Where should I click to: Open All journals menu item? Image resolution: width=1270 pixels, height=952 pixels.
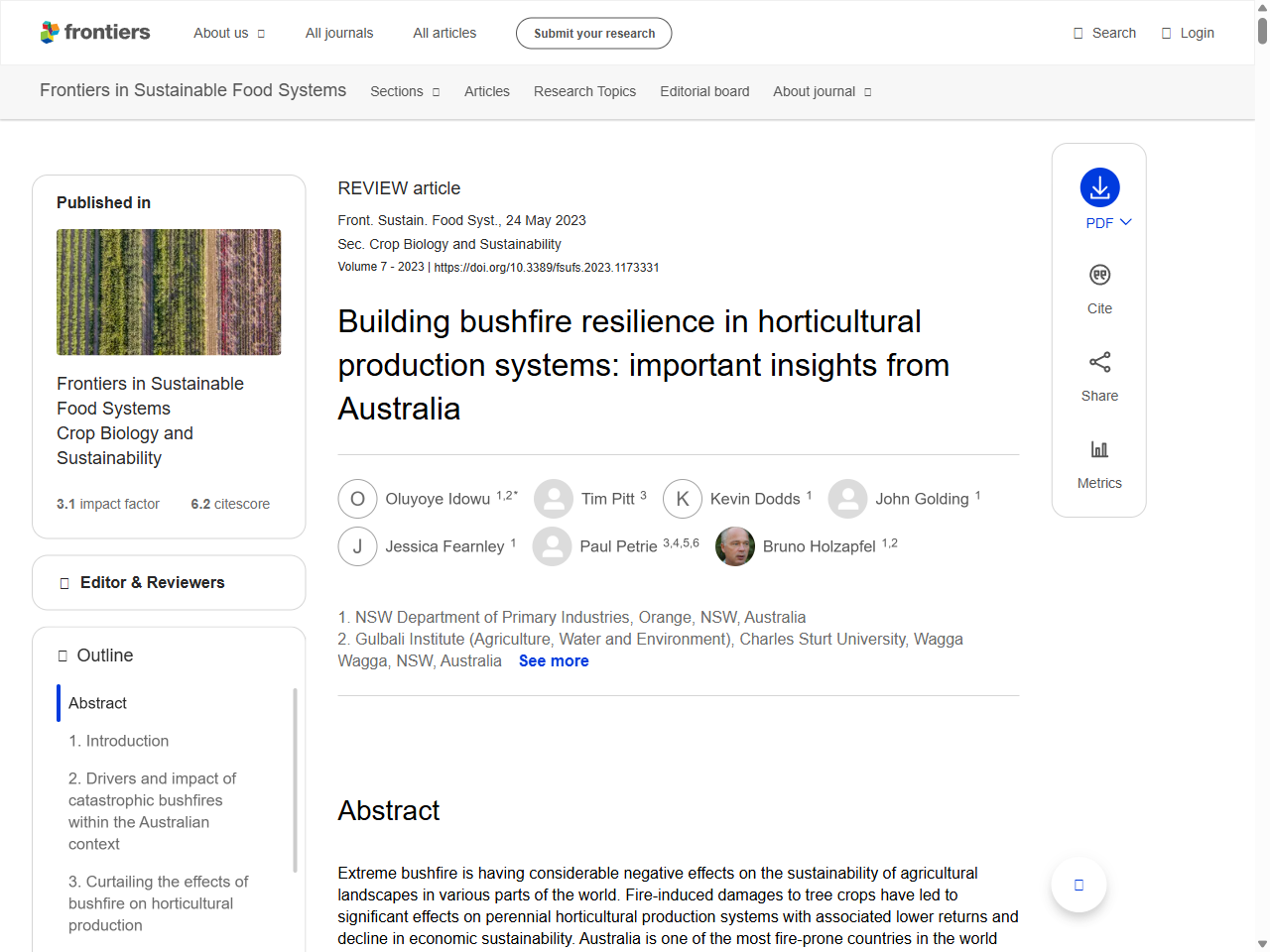339,33
